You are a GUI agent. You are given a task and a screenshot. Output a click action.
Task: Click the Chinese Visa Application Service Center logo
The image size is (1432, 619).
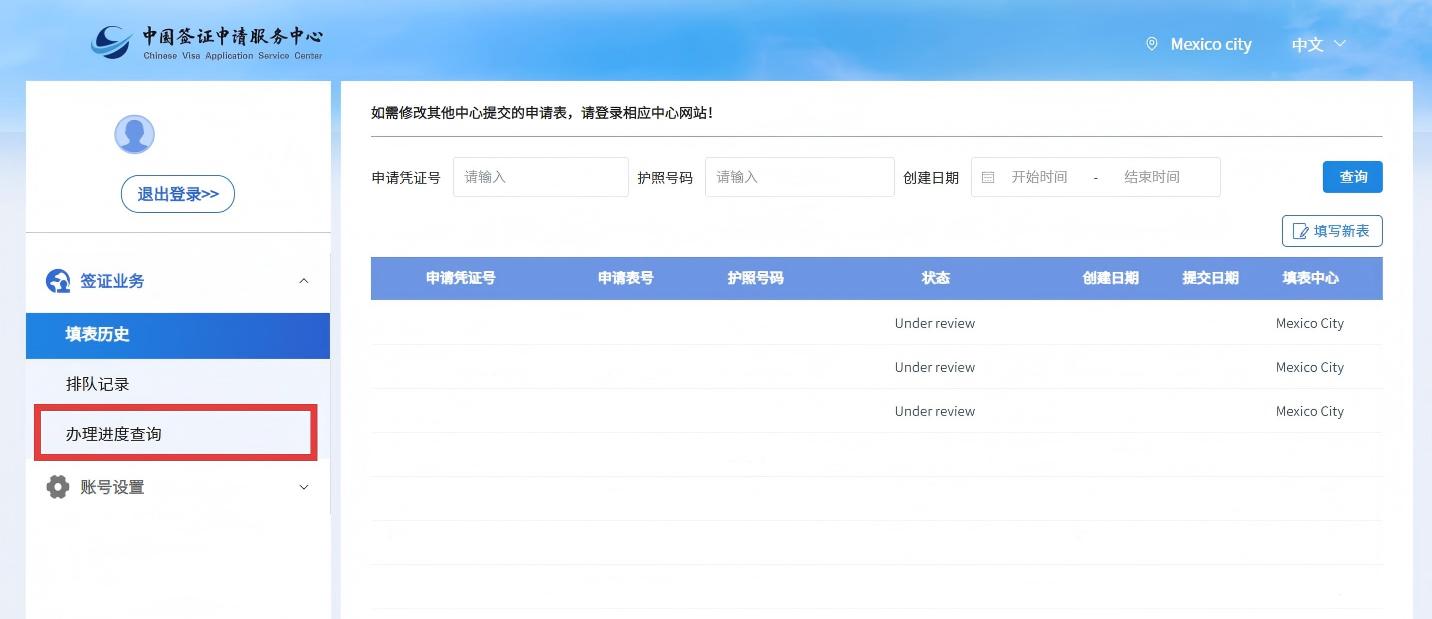[207, 43]
